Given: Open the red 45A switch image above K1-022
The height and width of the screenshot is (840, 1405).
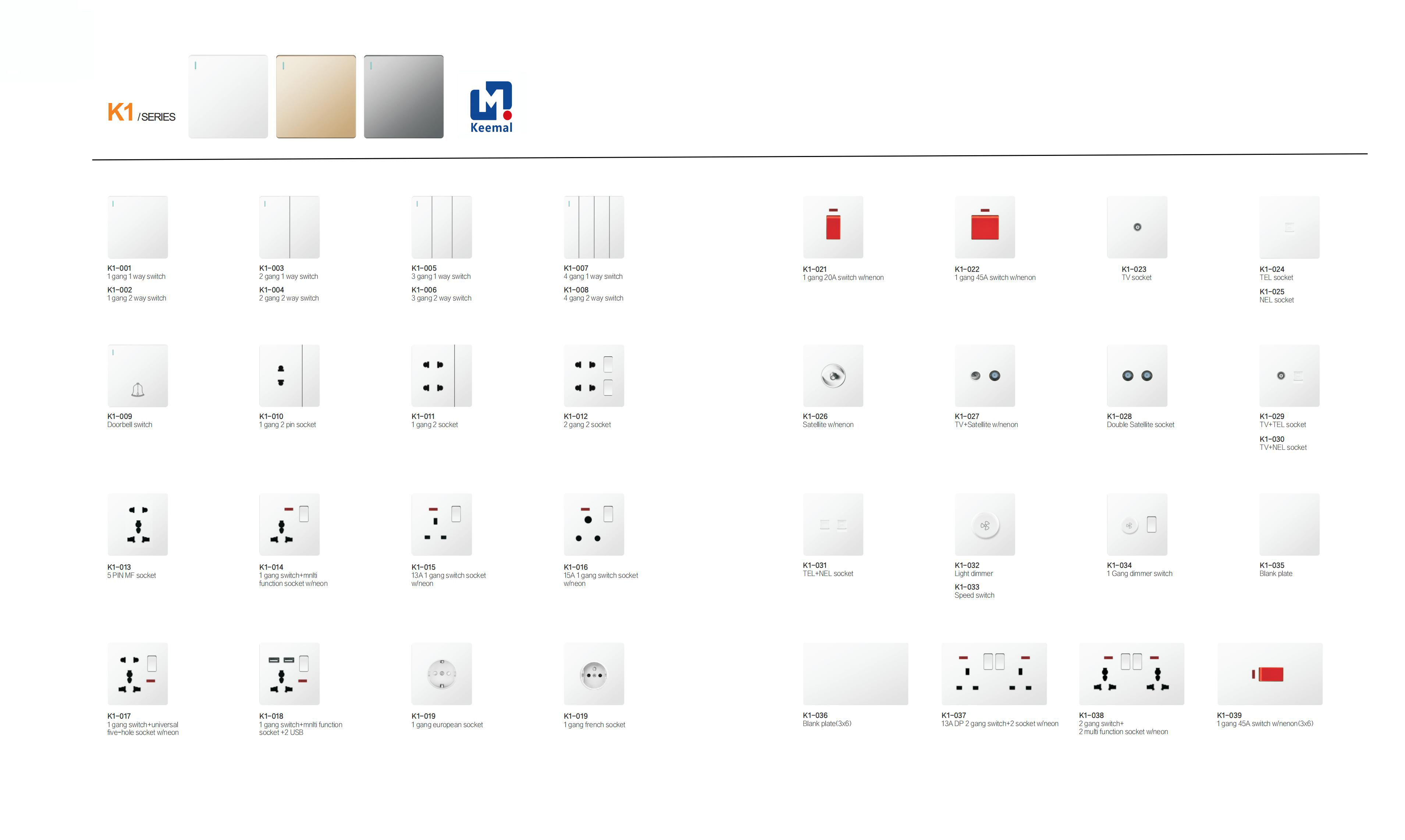Looking at the screenshot, I should click(x=985, y=227).
